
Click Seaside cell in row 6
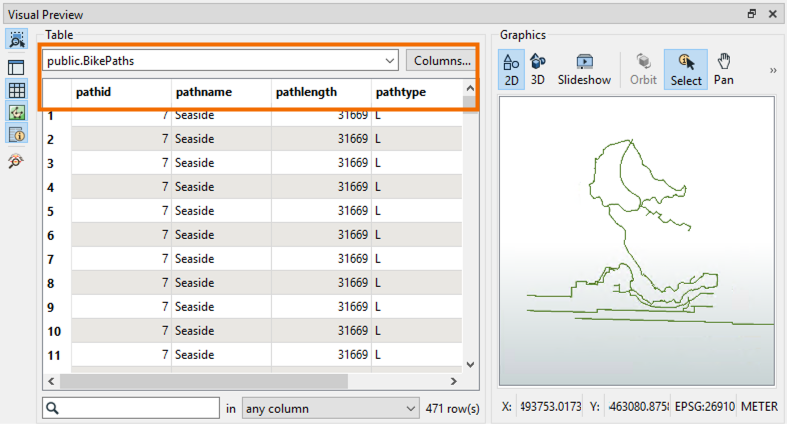click(x=221, y=235)
